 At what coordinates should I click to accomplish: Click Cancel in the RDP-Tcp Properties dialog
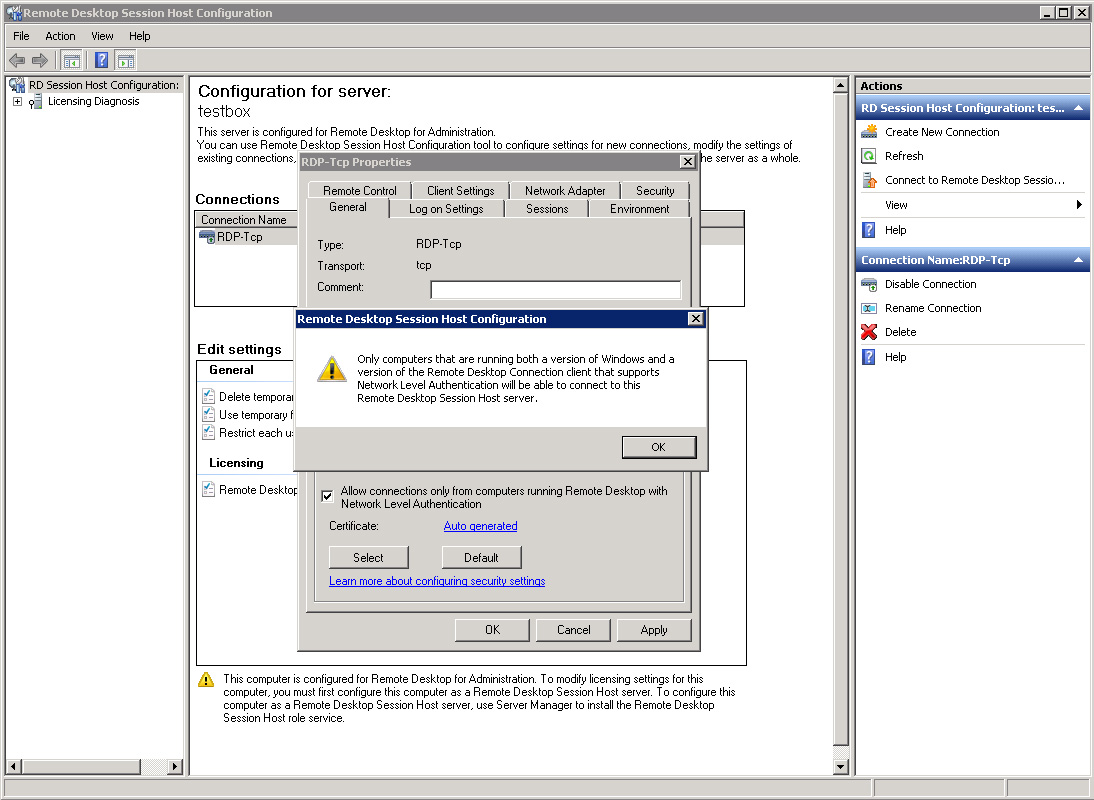pos(574,630)
